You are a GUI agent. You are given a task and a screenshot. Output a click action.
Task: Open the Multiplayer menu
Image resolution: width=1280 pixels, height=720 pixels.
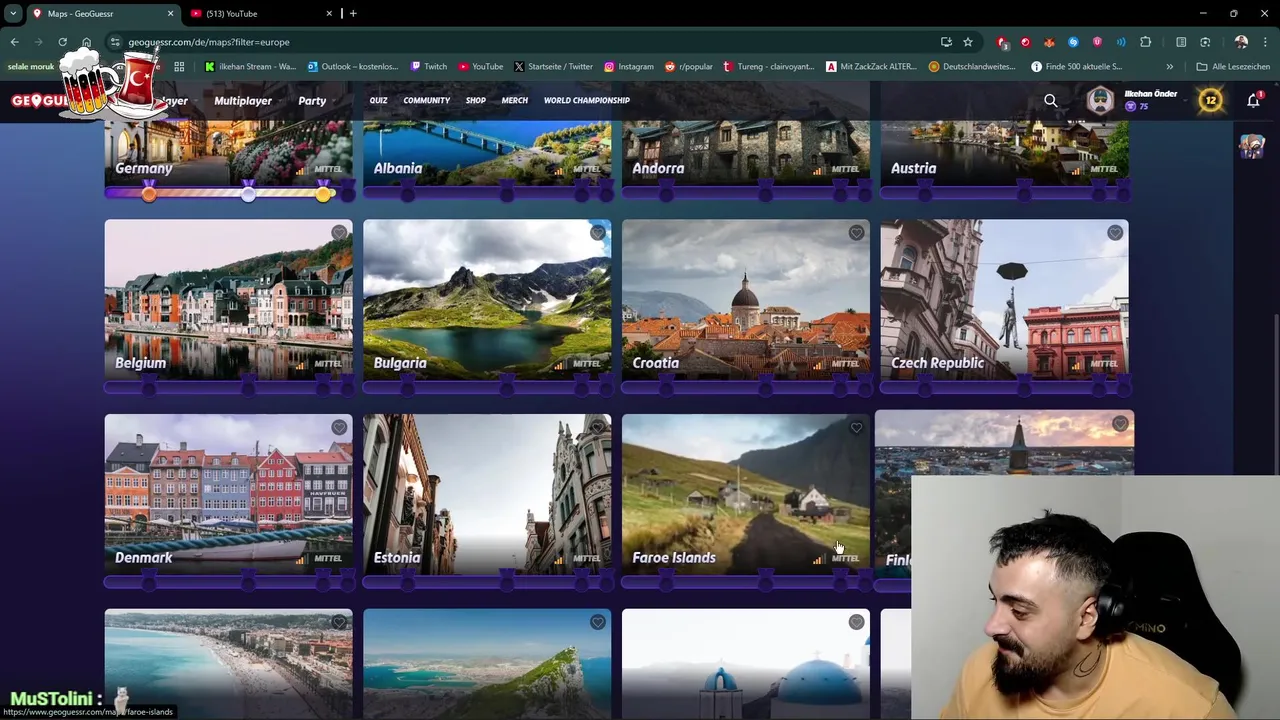pos(243,101)
